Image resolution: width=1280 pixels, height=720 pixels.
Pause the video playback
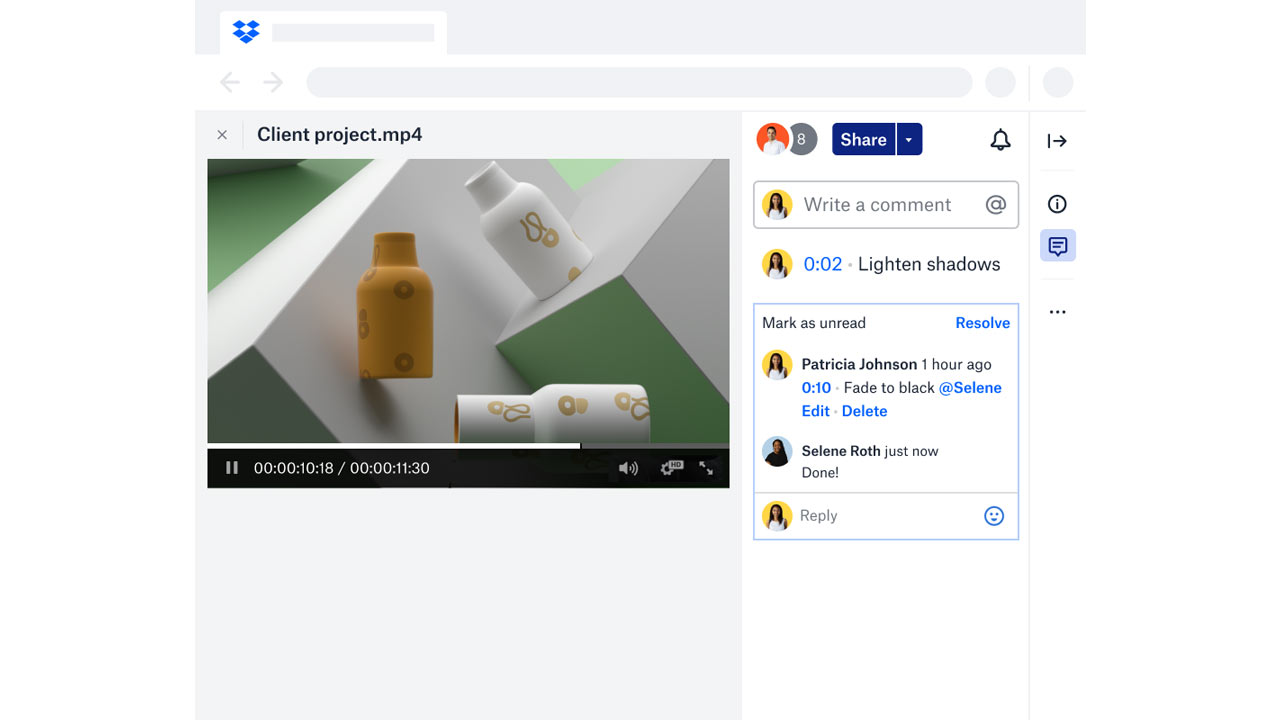click(232, 468)
